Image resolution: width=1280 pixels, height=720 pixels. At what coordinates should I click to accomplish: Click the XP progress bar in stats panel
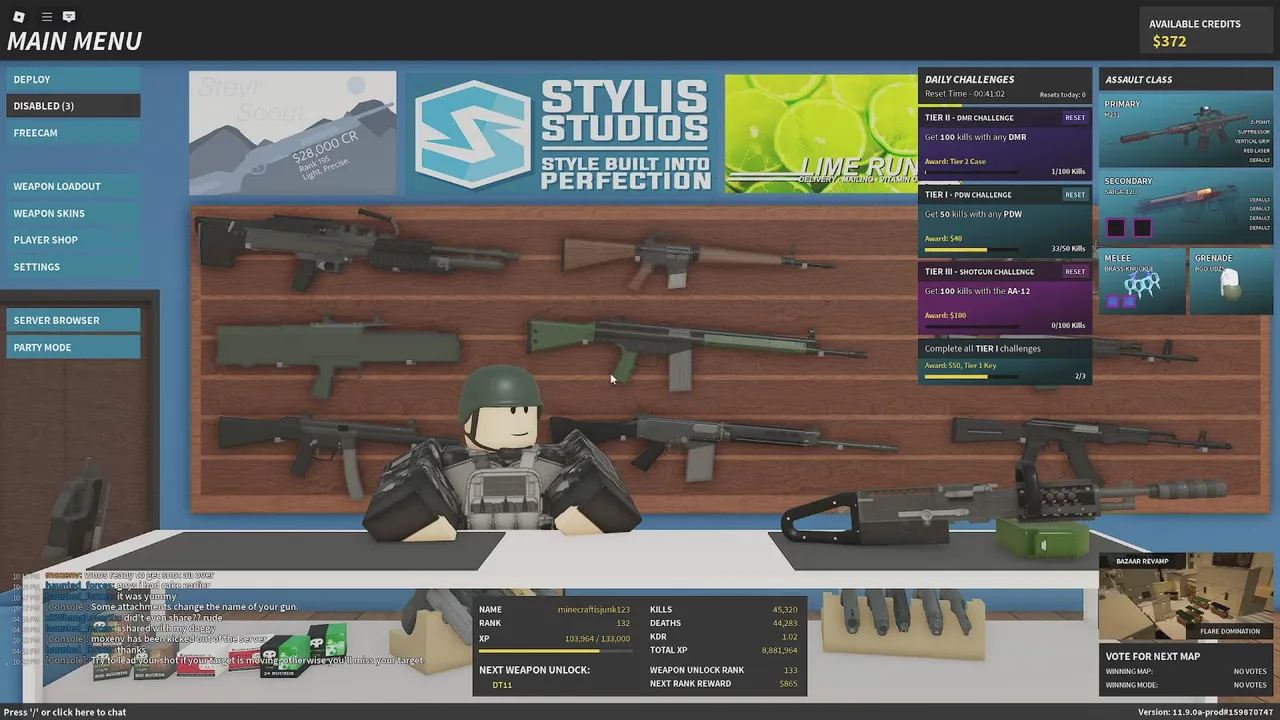(554, 650)
